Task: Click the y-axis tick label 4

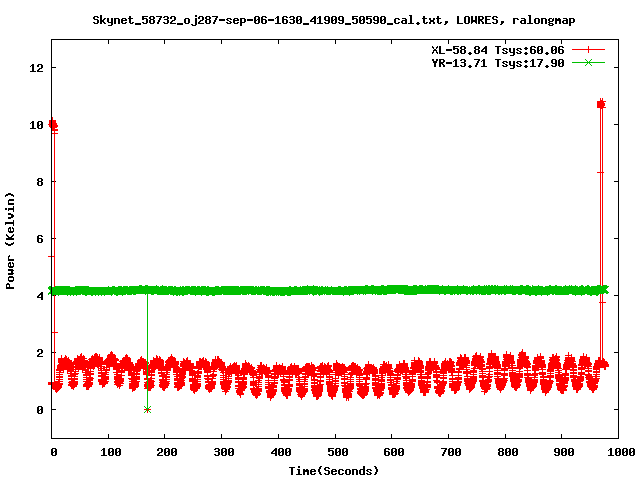Action: click(40, 296)
